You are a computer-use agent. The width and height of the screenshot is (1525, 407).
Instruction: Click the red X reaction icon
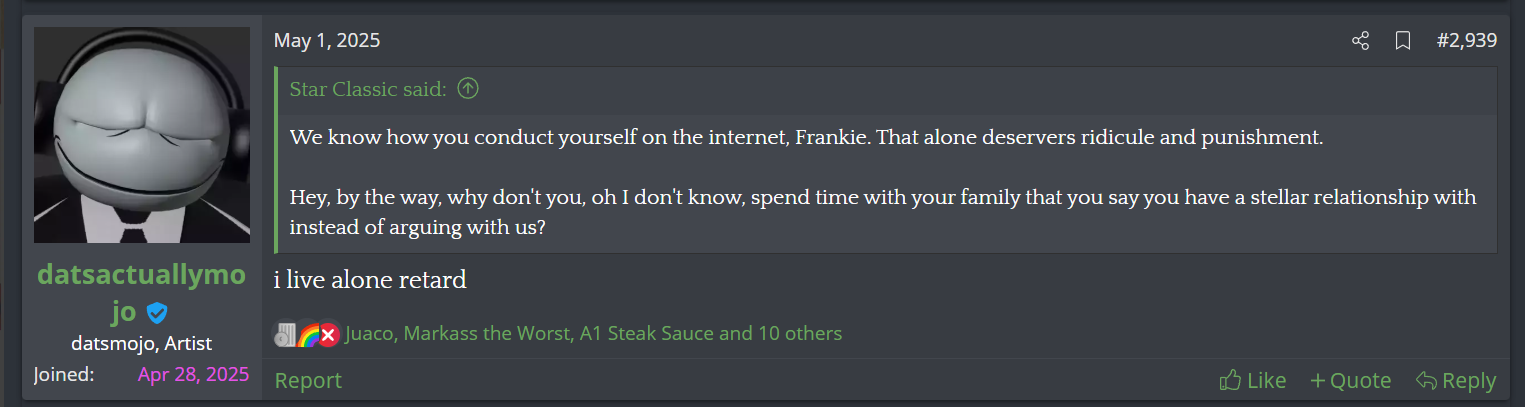pos(328,334)
